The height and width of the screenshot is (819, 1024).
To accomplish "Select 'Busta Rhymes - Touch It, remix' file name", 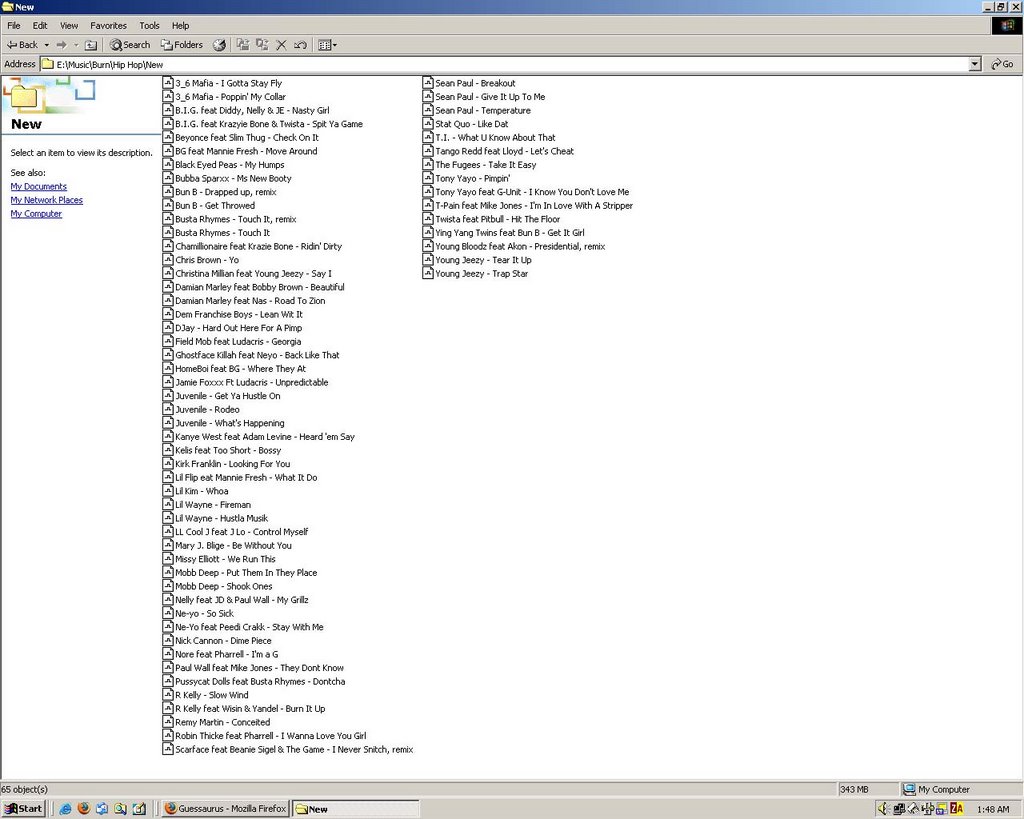I will pyautogui.click(x=236, y=219).
